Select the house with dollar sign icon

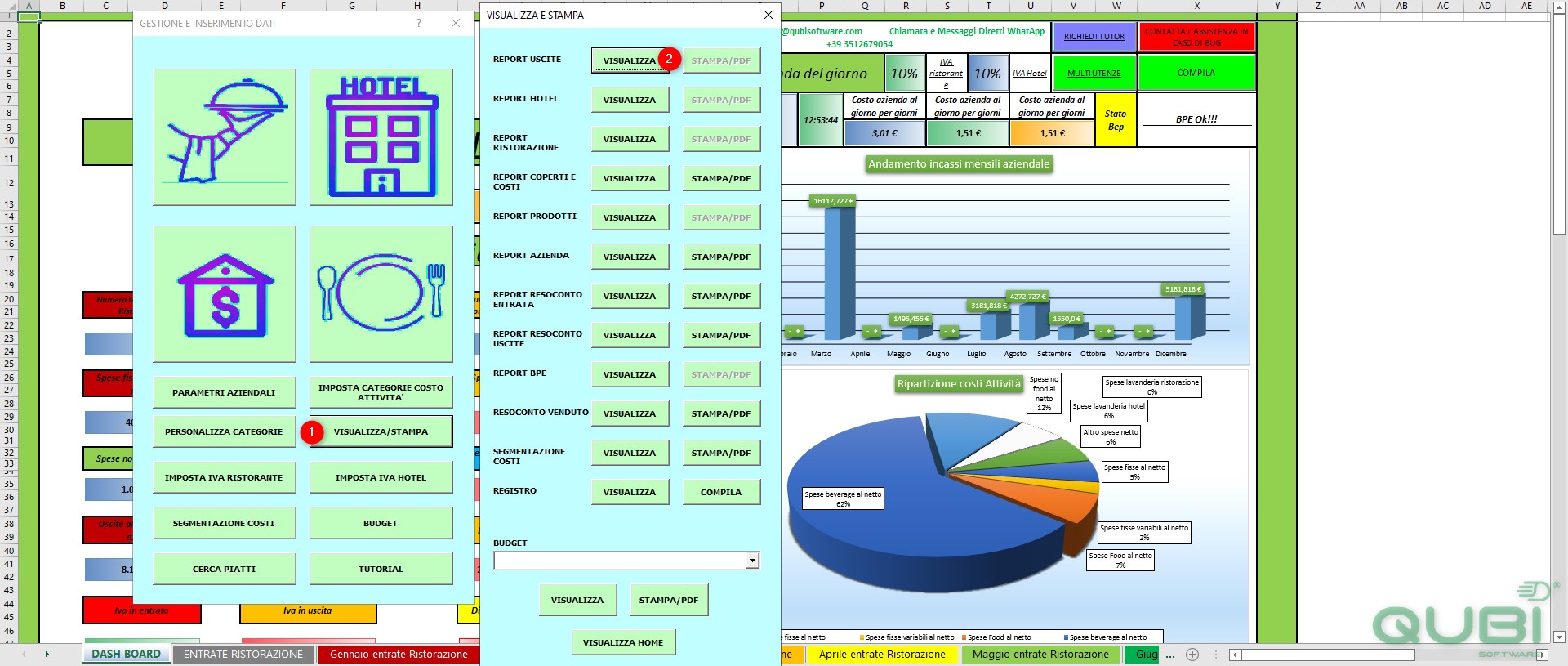tap(225, 294)
